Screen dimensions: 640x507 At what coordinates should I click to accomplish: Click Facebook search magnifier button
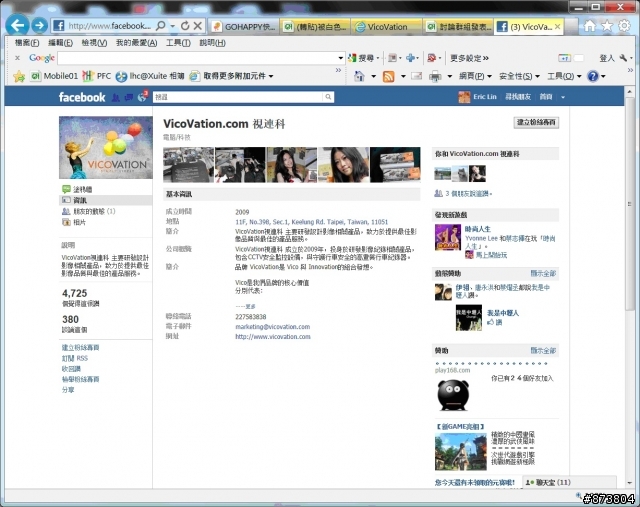click(x=328, y=97)
